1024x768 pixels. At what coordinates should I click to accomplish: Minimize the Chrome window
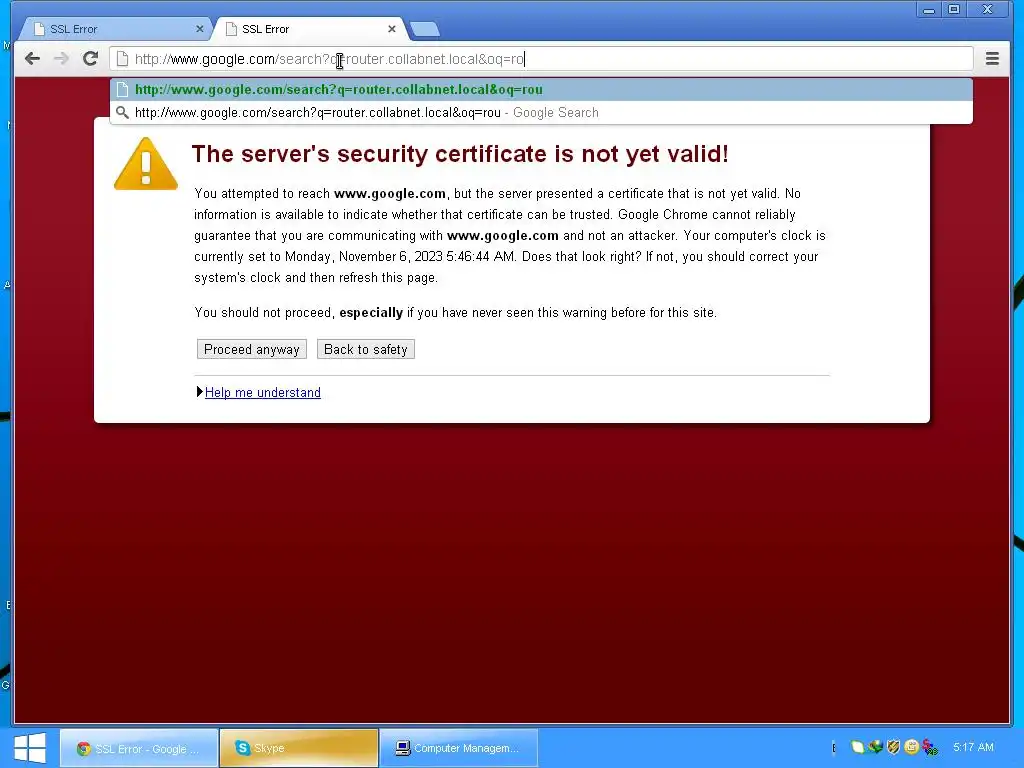tap(929, 9)
